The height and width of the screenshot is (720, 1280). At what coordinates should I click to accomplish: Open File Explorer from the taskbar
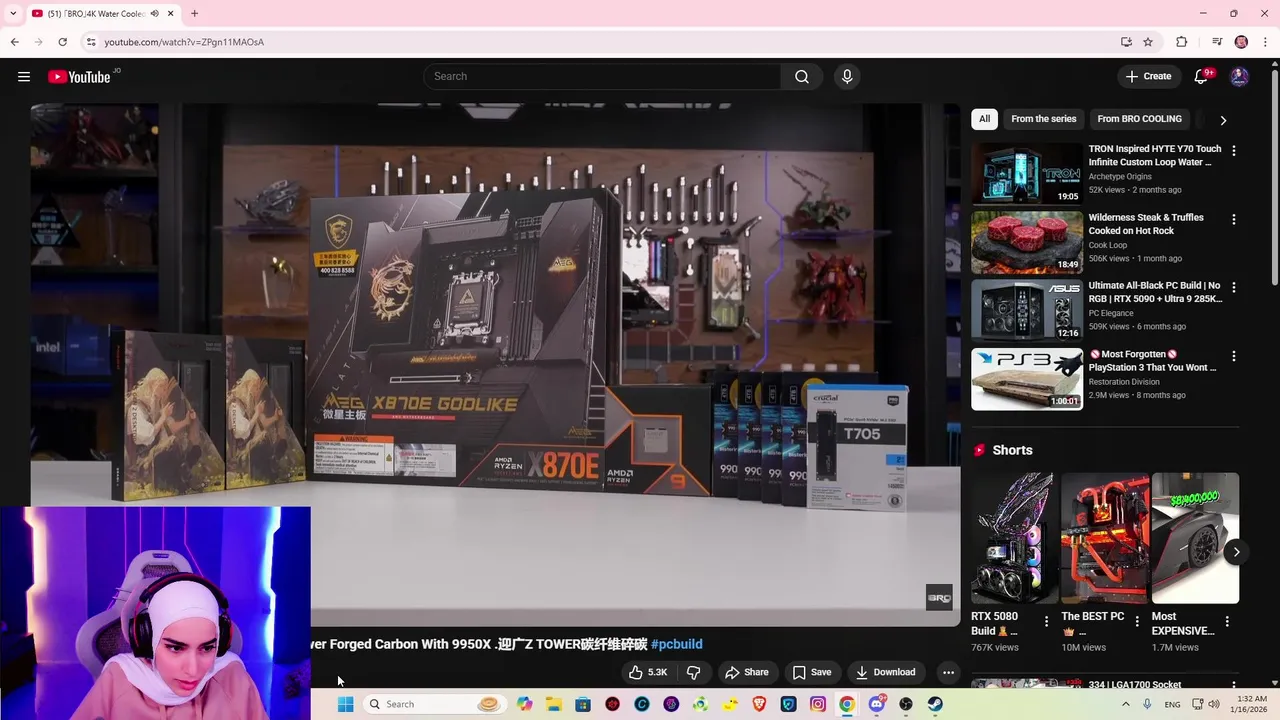(554, 704)
